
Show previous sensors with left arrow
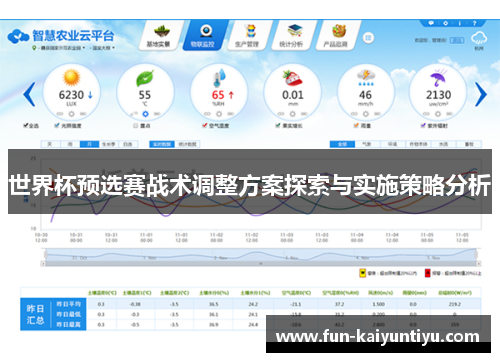pyautogui.click(x=29, y=95)
